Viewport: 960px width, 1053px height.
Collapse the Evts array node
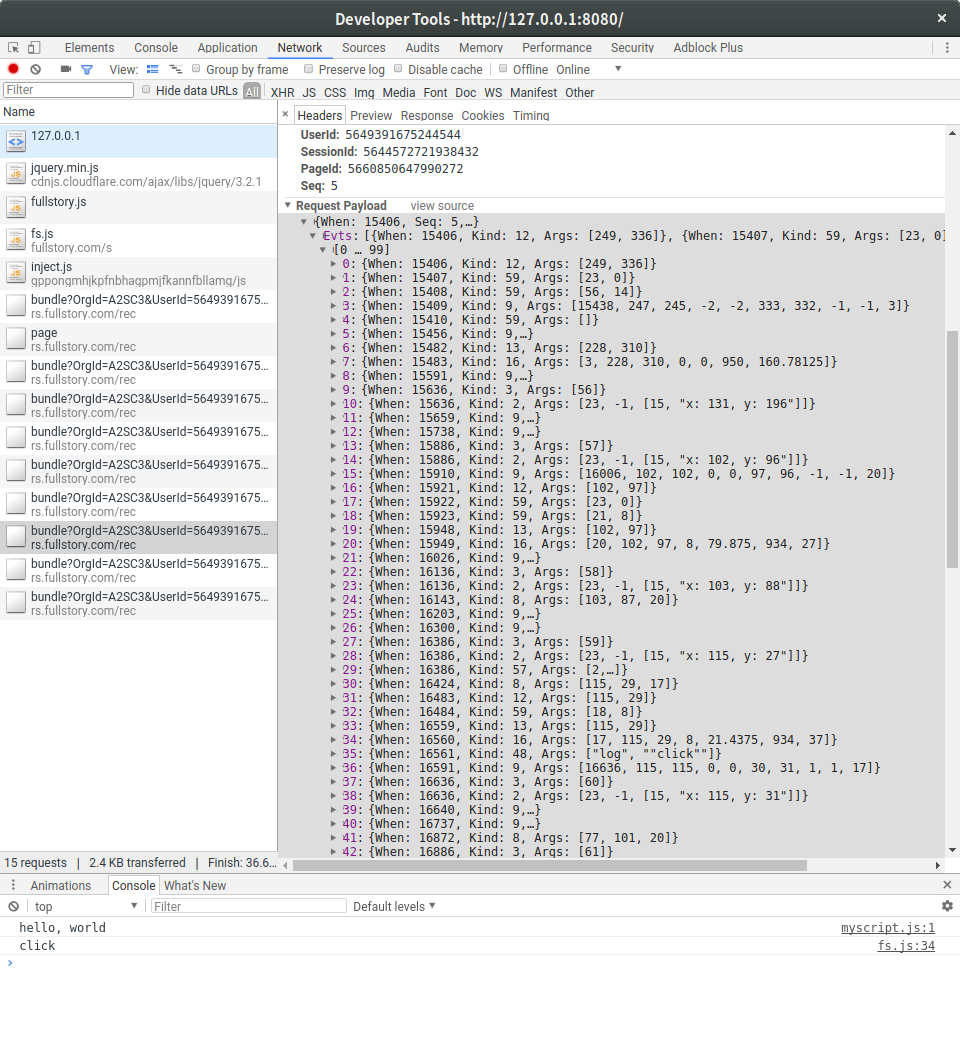[313, 236]
